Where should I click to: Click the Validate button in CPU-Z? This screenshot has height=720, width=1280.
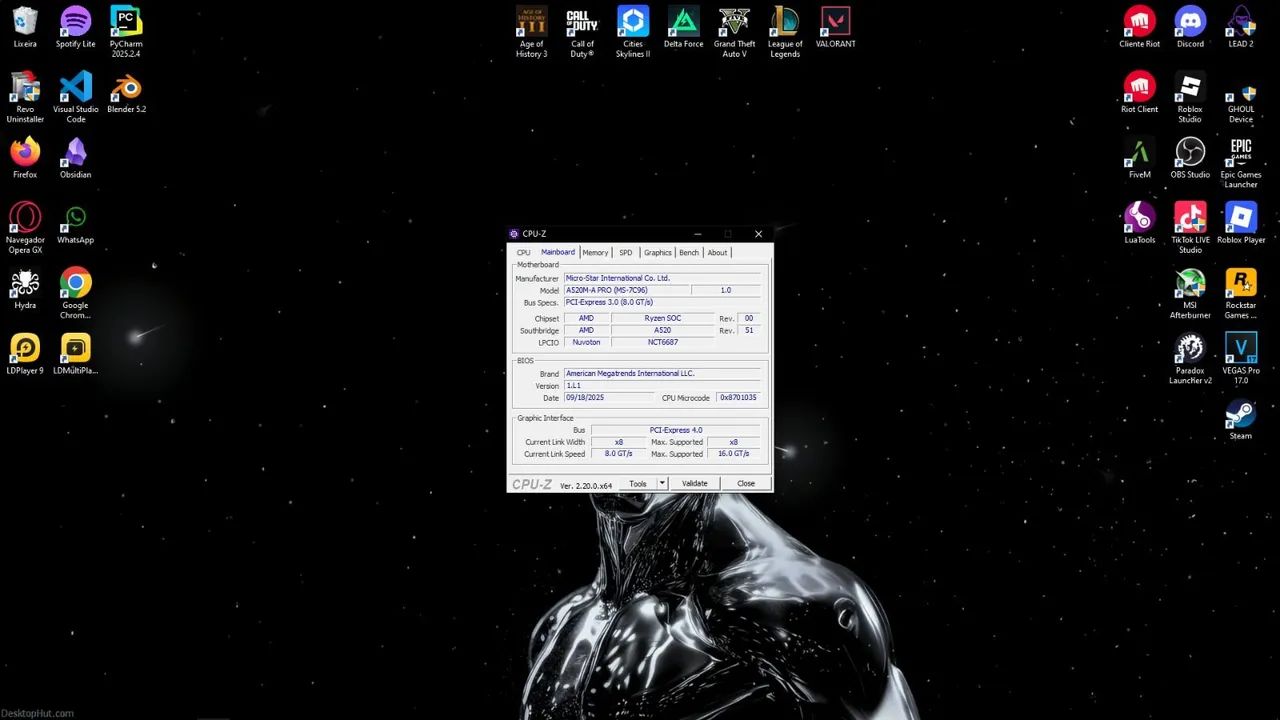point(694,484)
